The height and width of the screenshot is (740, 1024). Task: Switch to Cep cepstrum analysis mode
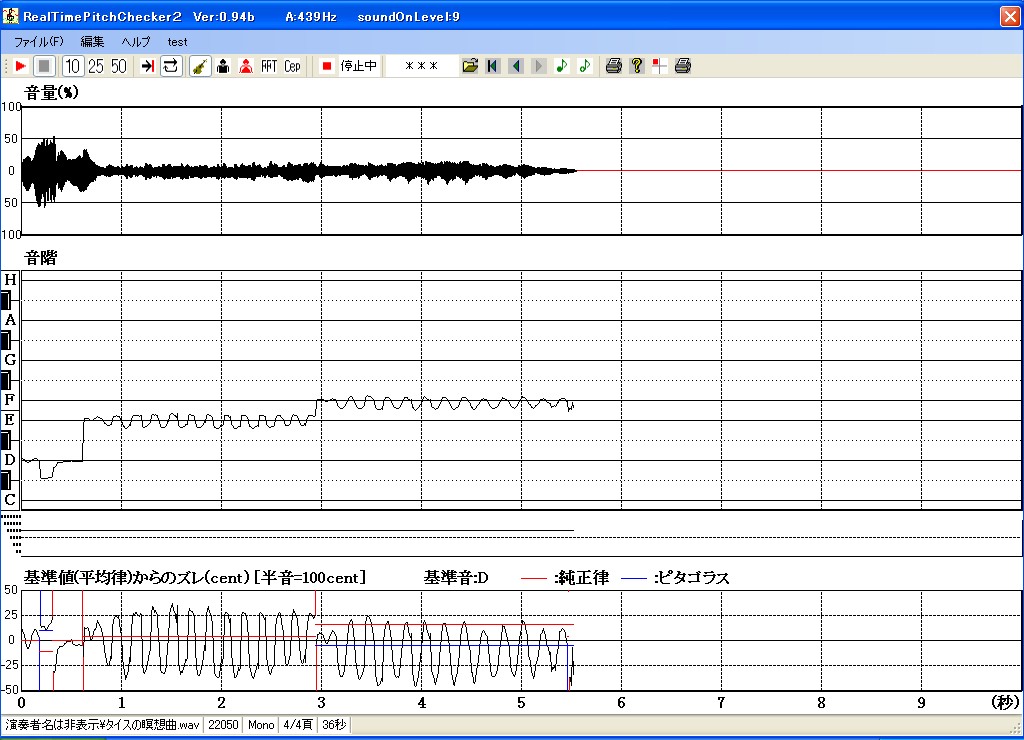293,66
